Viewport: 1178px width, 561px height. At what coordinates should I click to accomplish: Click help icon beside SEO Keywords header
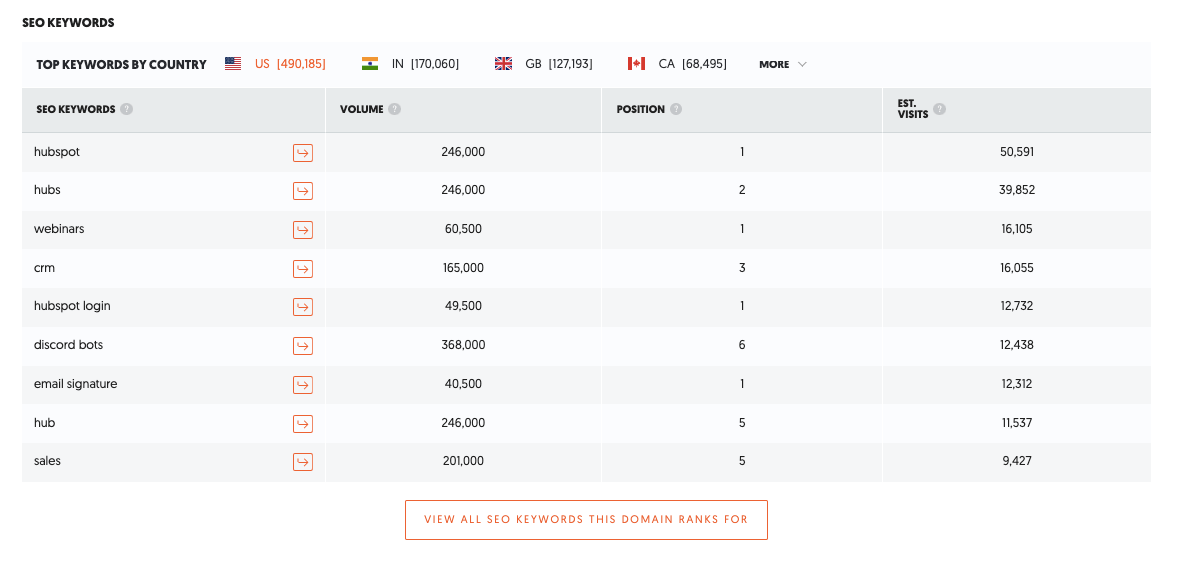pyautogui.click(x=127, y=110)
